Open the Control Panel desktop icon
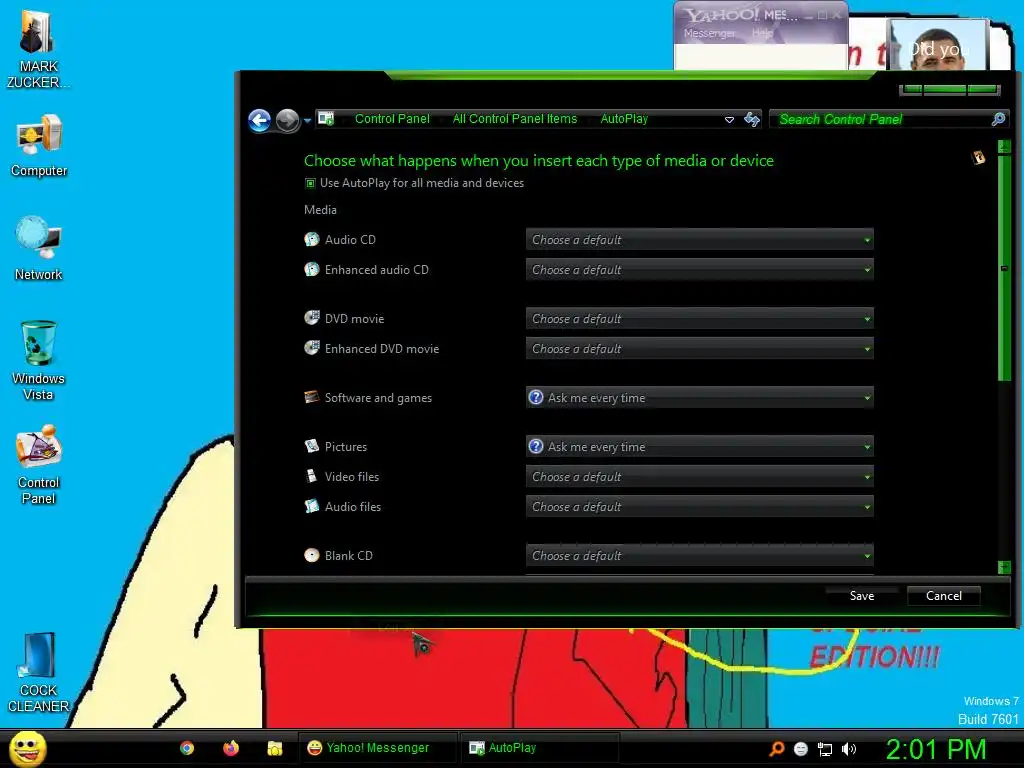 click(39, 465)
